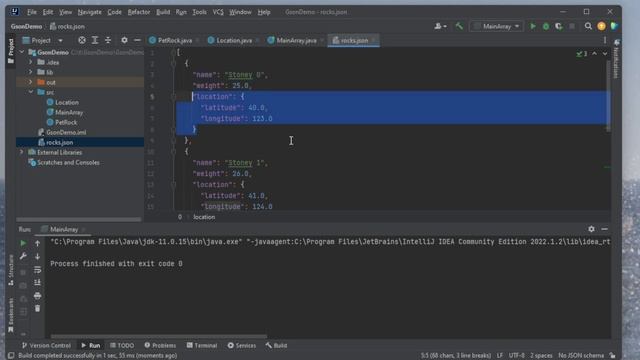
Task: Click the Project panel horizontal scrollbar
Action: (78, 219)
